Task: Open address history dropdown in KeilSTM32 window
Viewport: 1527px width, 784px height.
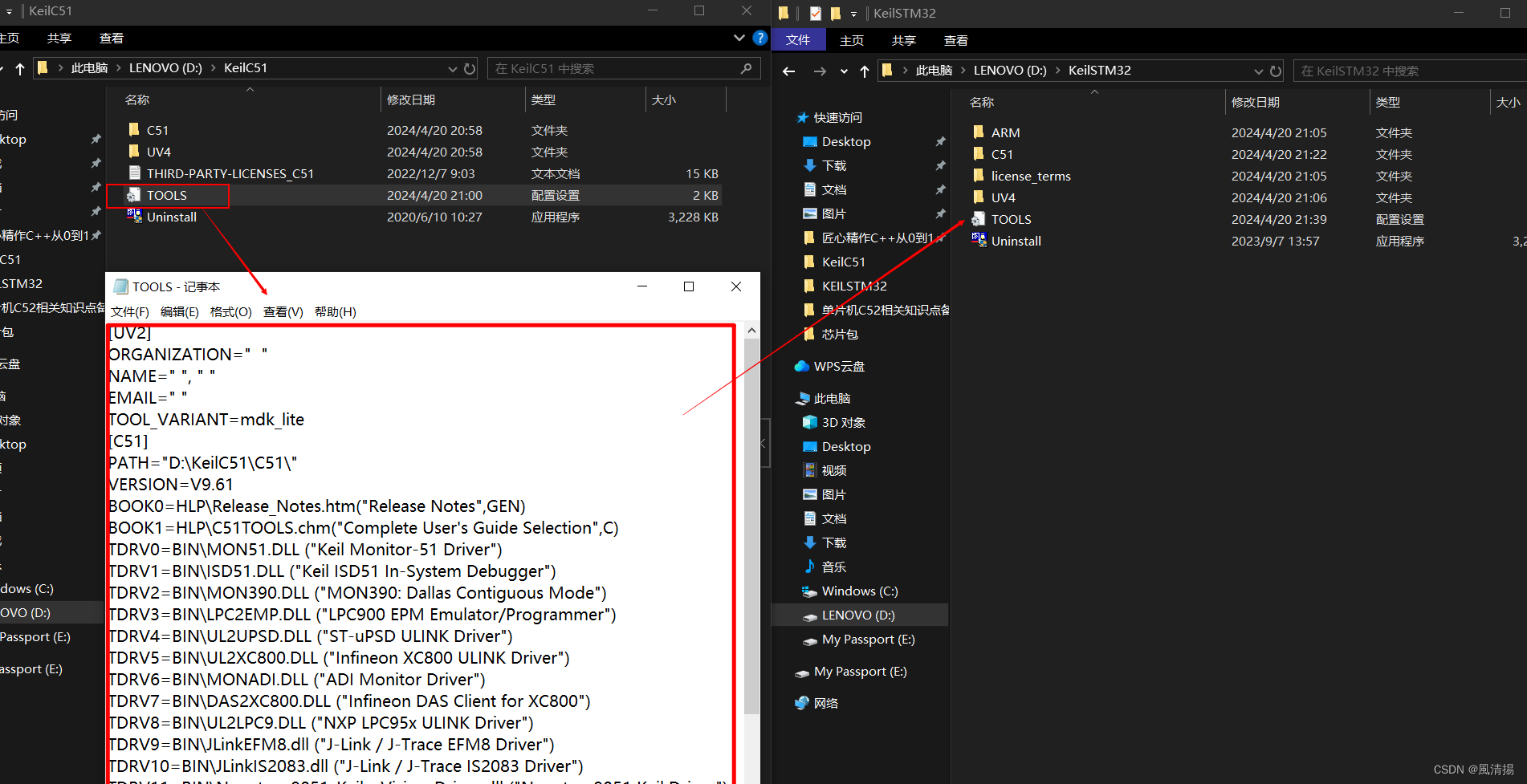Action: click(x=1259, y=71)
